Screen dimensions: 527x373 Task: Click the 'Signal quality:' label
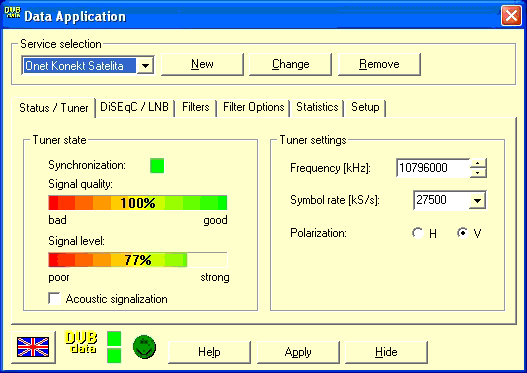coord(80,184)
